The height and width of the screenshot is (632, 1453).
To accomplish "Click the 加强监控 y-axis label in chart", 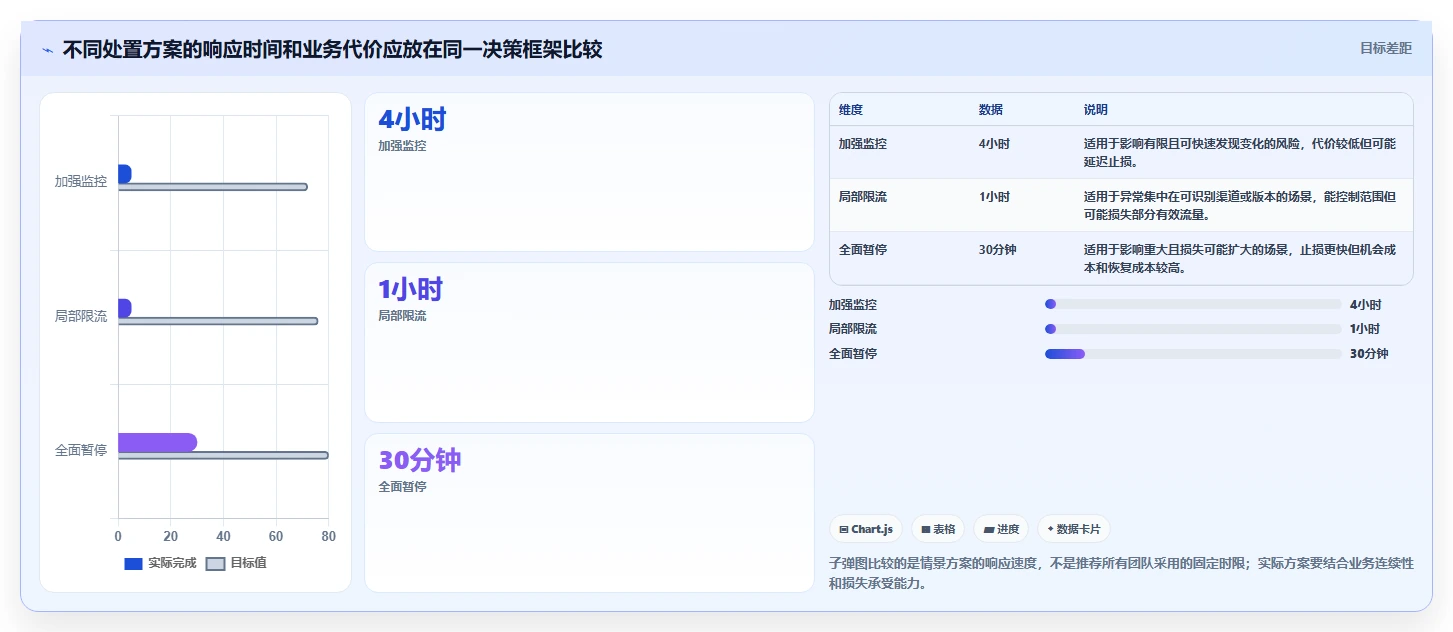I will pos(81,182).
